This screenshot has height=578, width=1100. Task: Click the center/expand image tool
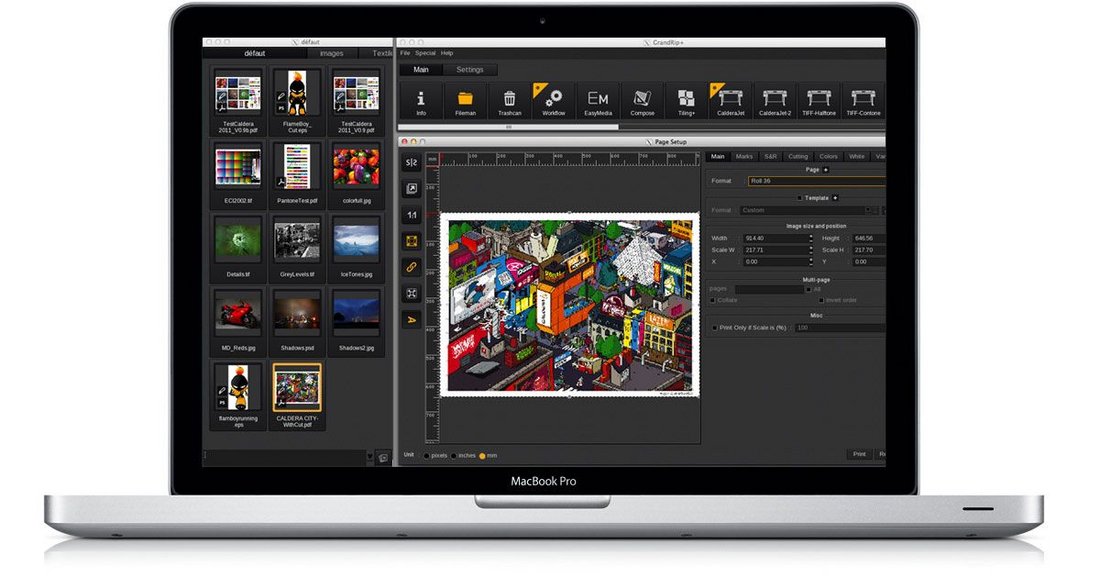(x=412, y=293)
